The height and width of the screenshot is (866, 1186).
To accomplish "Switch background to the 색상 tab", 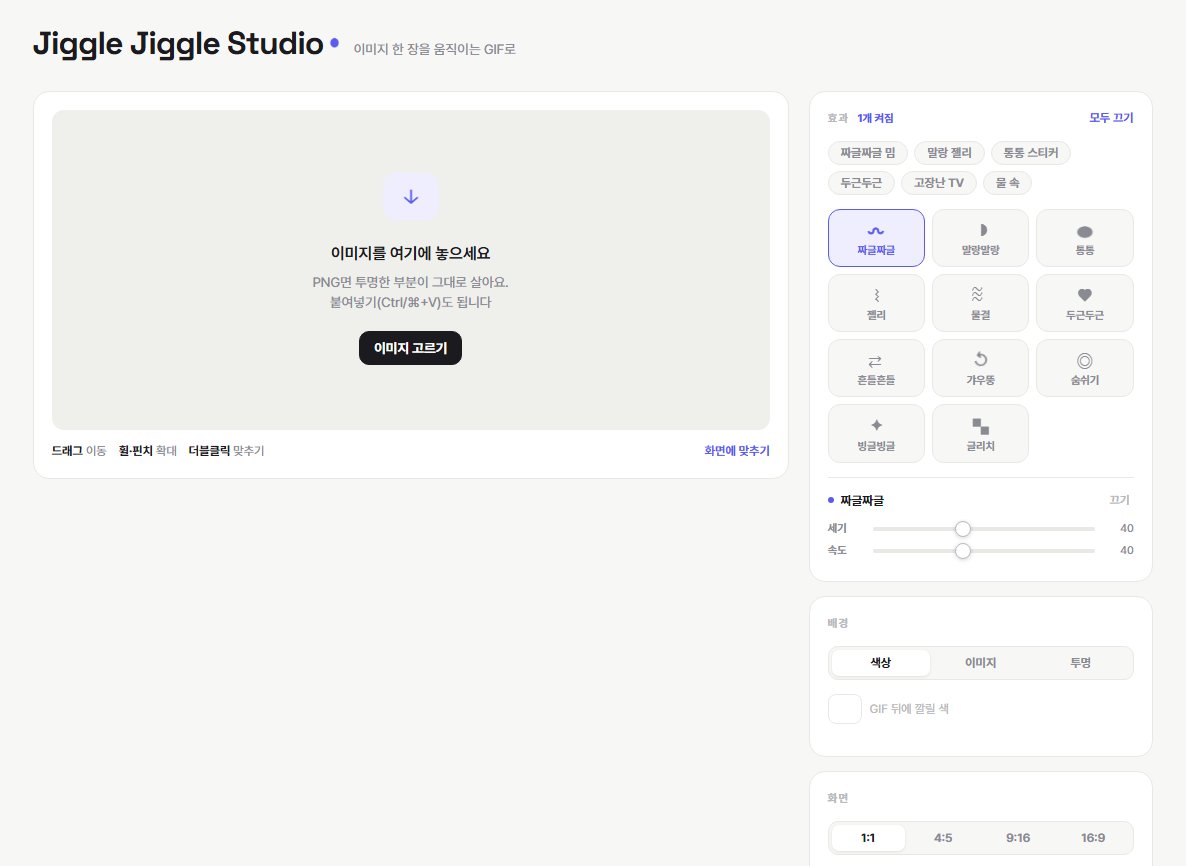I will click(x=880, y=663).
